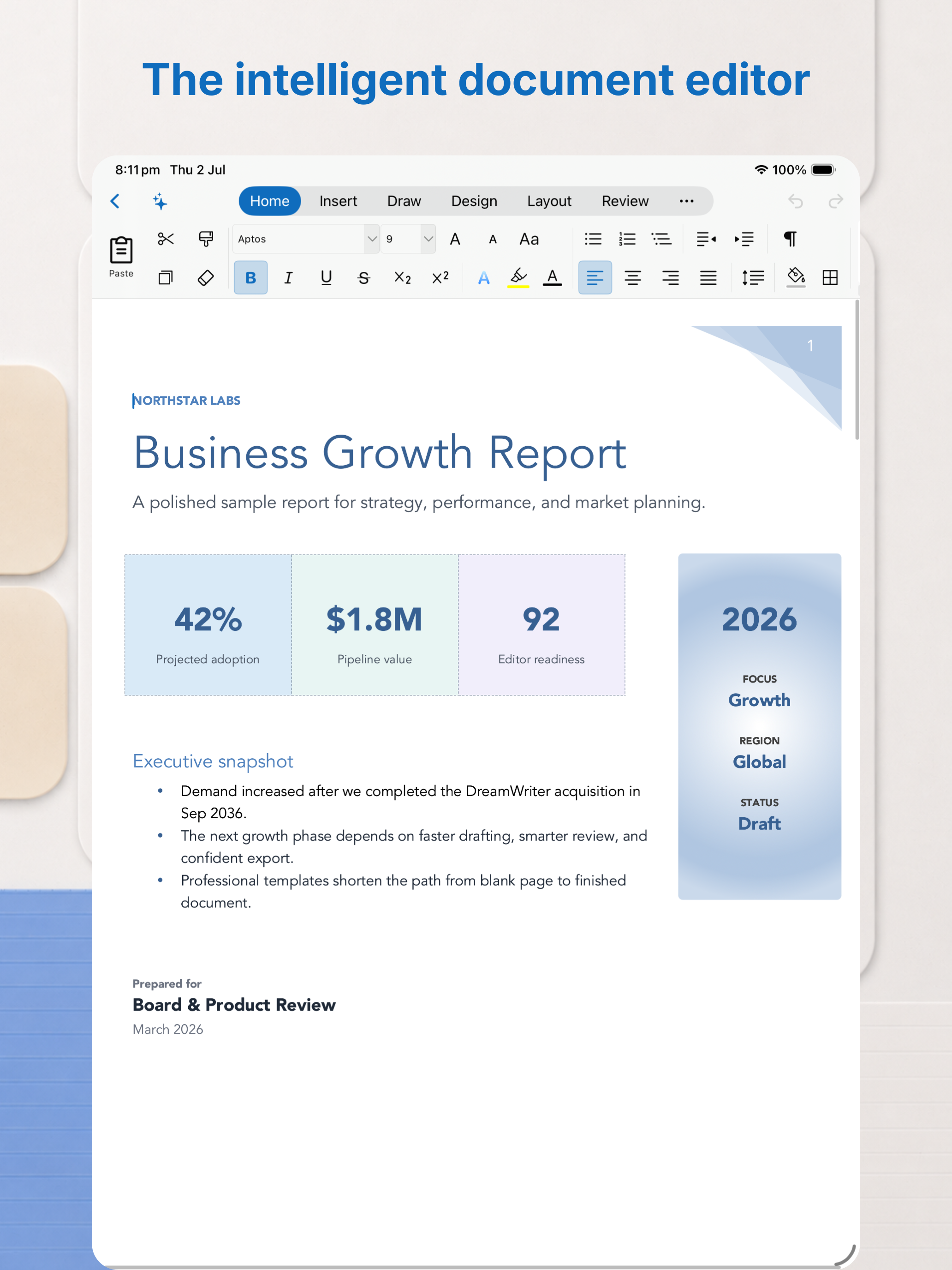
Task: Toggle Strikethrough formatting
Action: click(364, 278)
